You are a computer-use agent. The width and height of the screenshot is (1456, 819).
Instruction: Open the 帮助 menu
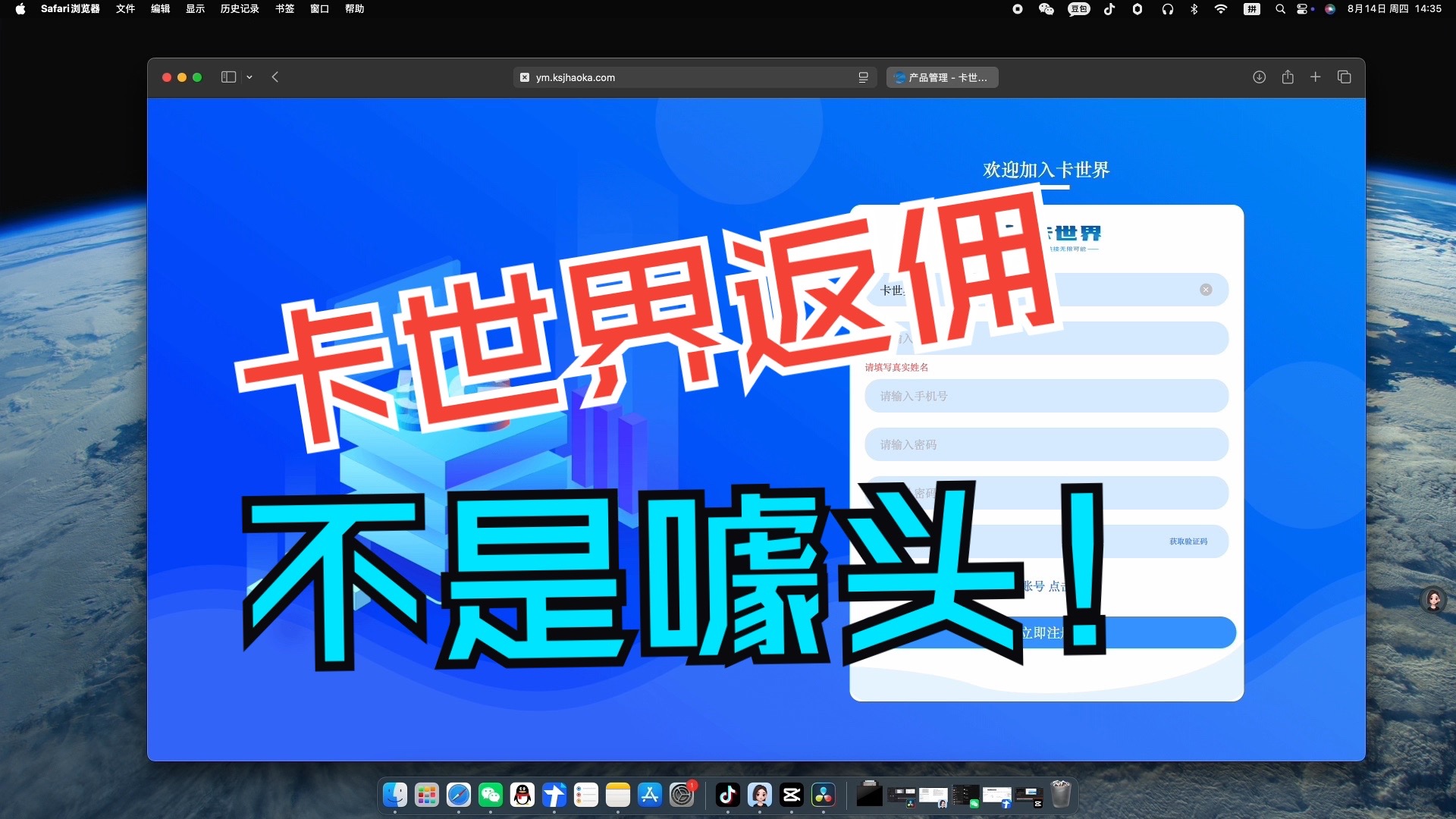tap(355, 9)
